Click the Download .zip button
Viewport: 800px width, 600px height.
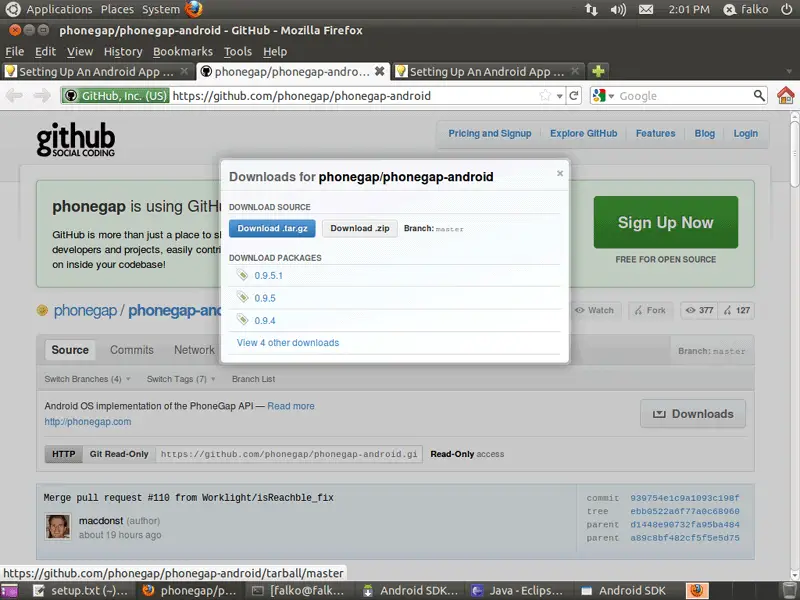pyautogui.click(x=360, y=229)
